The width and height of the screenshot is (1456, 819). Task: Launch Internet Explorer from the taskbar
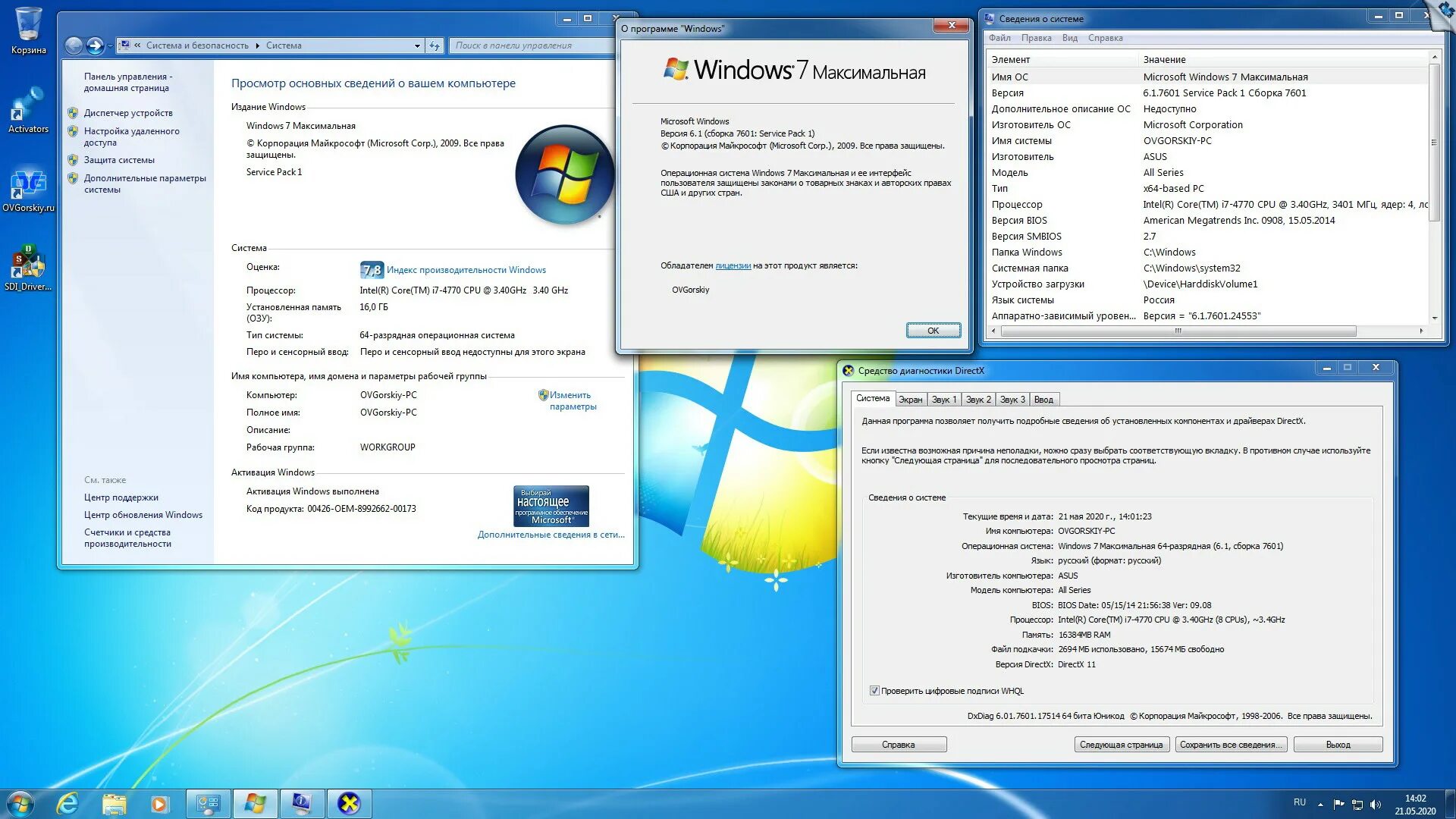67,803
